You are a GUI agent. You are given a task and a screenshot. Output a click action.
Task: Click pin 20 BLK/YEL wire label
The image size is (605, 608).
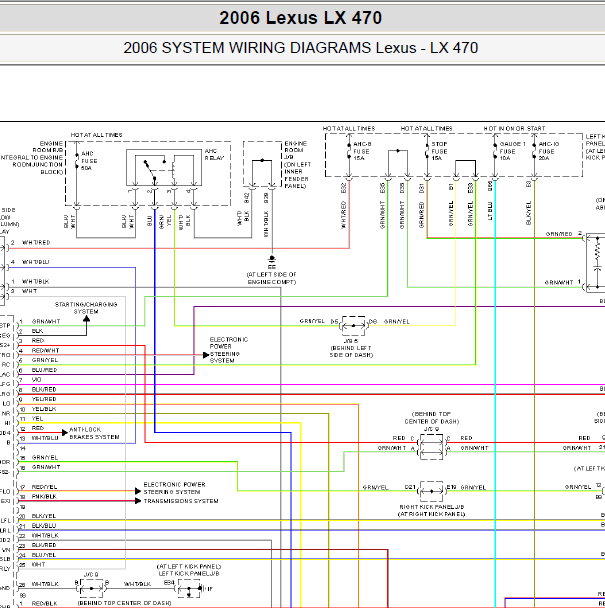pyautogui.click(x=44, y=516)
